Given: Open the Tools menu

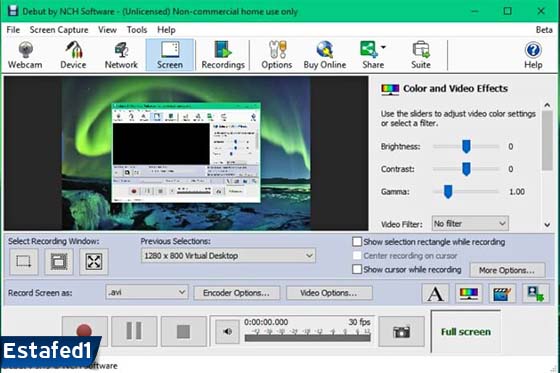Looking at the screenshot, I should pos(137,30).
